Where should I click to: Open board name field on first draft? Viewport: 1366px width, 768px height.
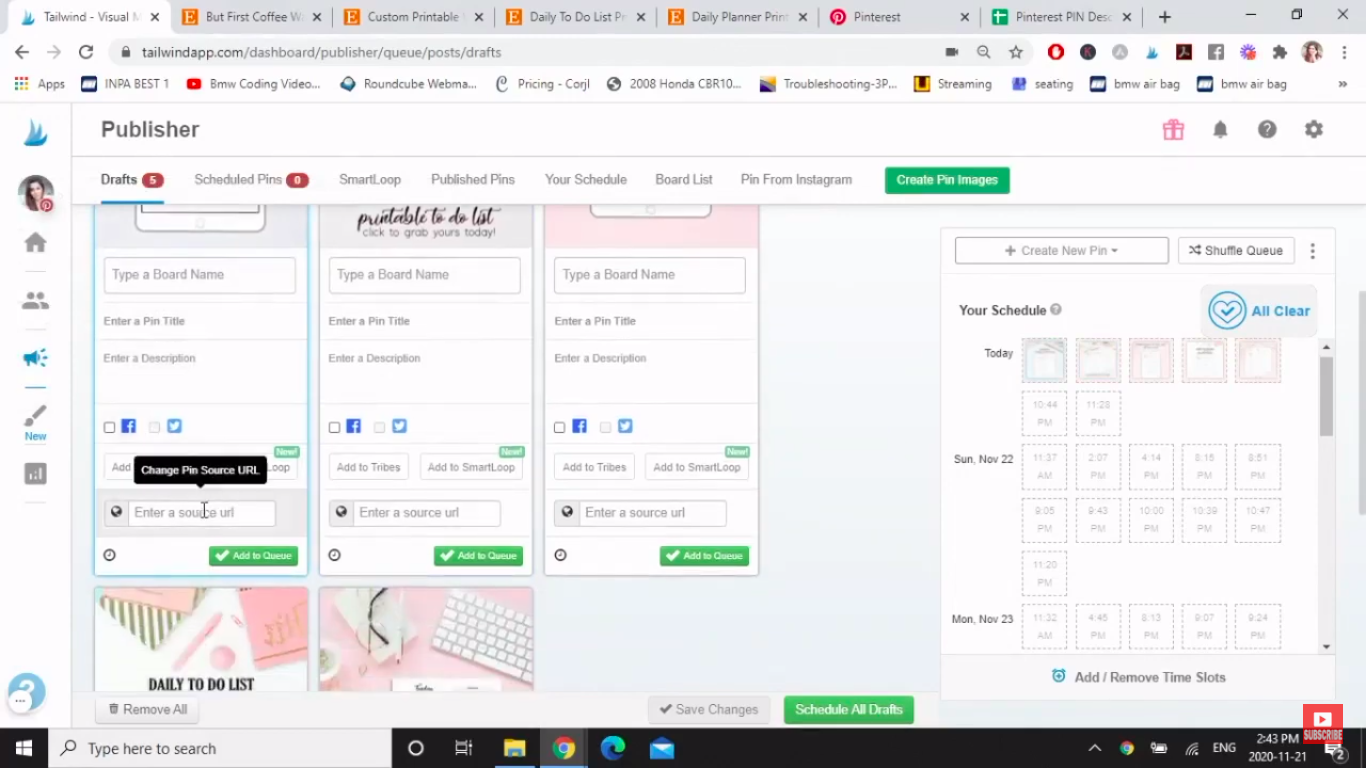199,275
